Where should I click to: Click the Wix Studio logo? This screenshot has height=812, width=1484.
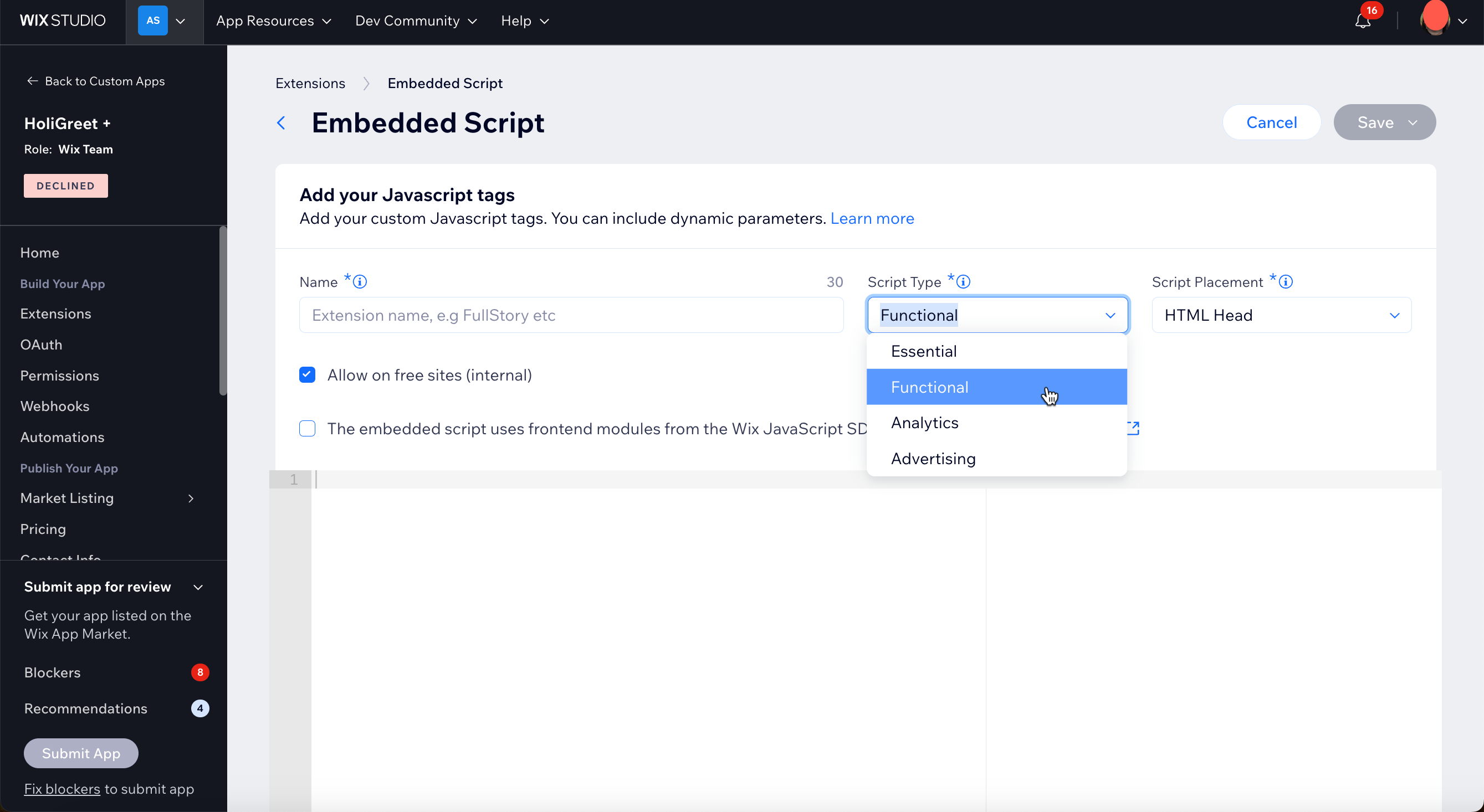(62, 20)
